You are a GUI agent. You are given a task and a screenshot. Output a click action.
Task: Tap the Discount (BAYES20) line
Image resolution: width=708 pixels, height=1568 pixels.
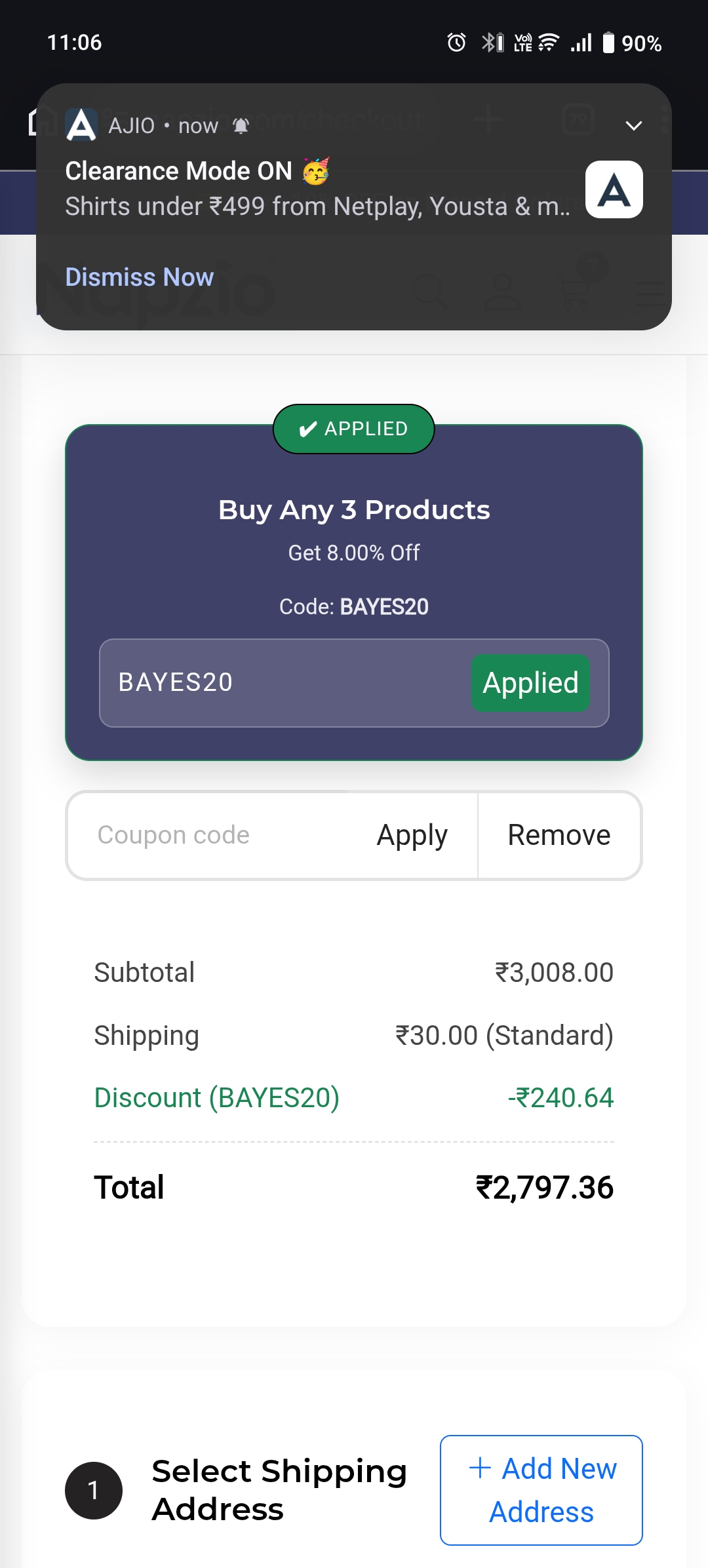pos(216,1097)
